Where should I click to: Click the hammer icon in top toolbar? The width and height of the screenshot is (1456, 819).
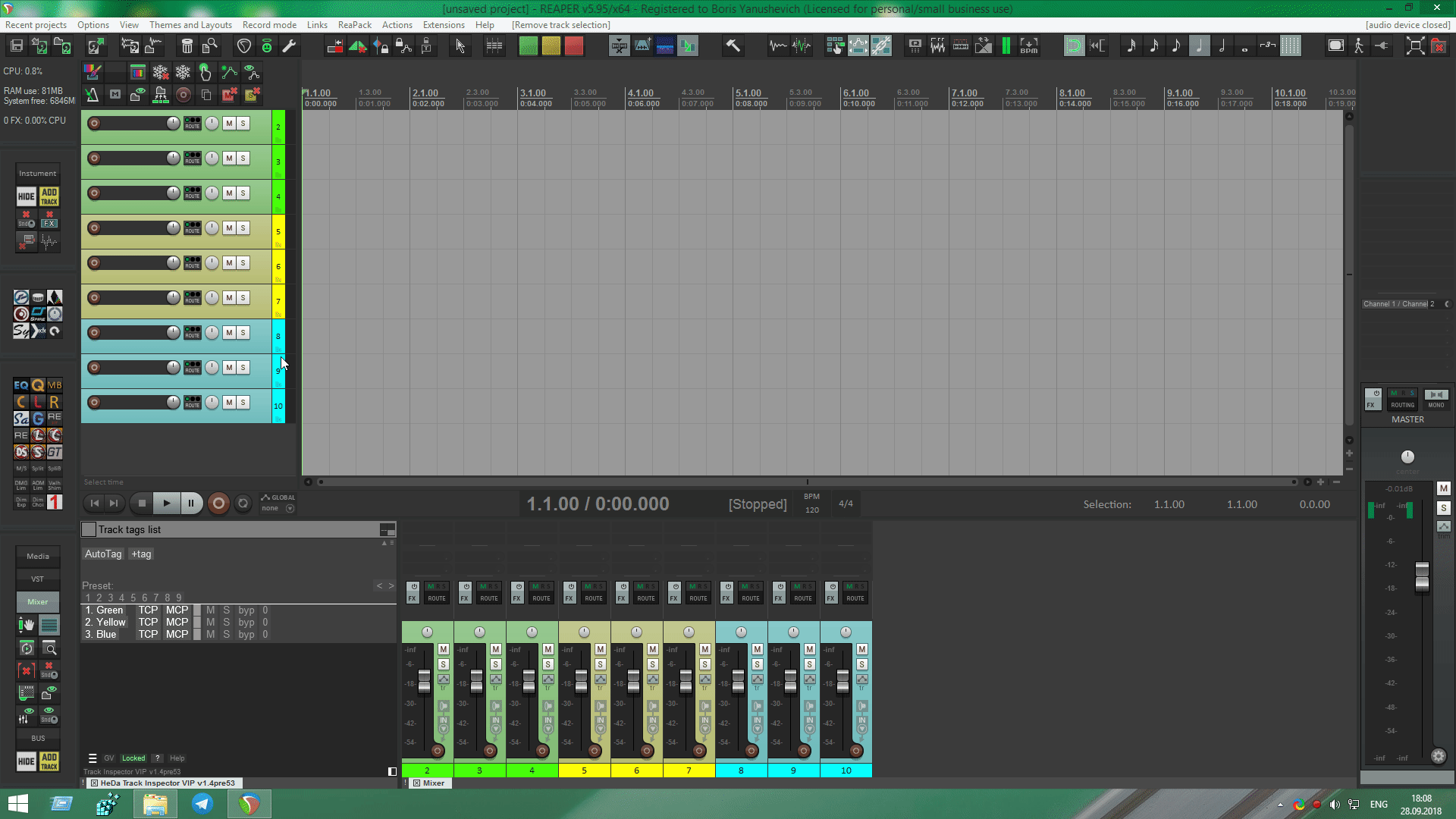[x=733, y=46]
